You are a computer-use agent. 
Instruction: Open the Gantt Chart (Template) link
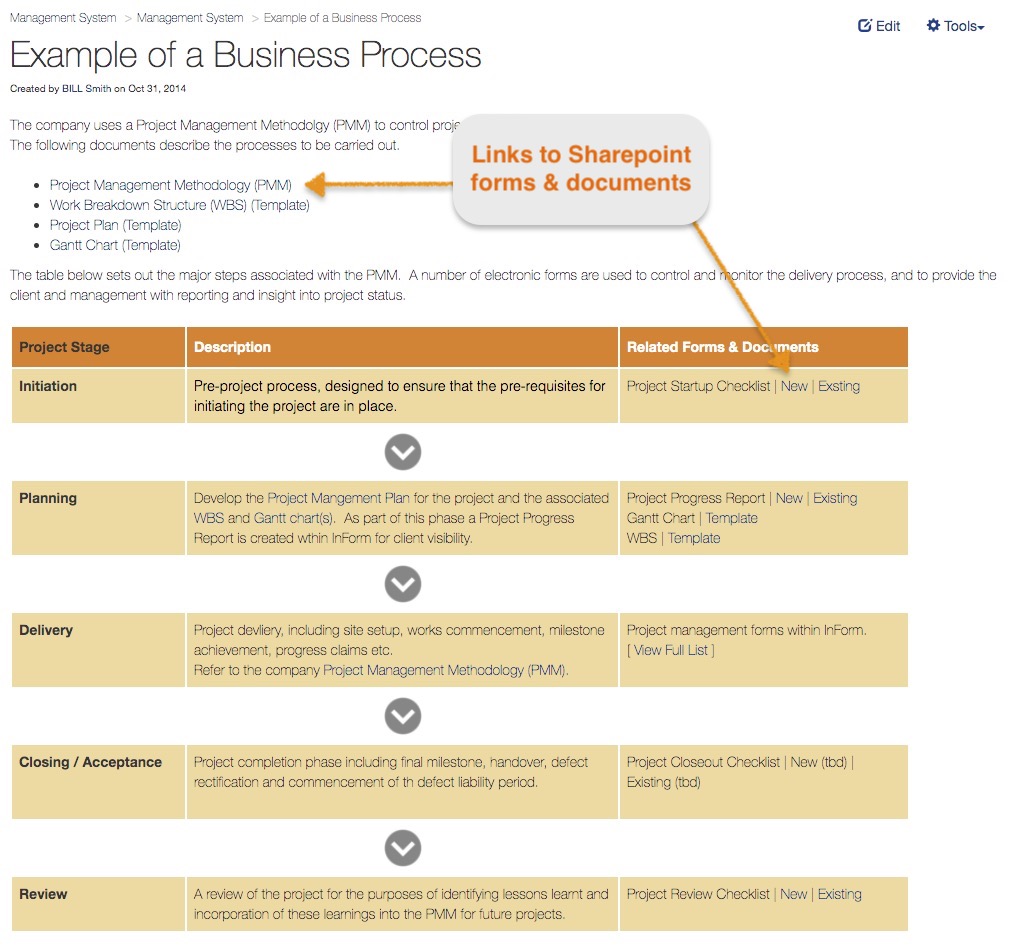coord(115,245)
